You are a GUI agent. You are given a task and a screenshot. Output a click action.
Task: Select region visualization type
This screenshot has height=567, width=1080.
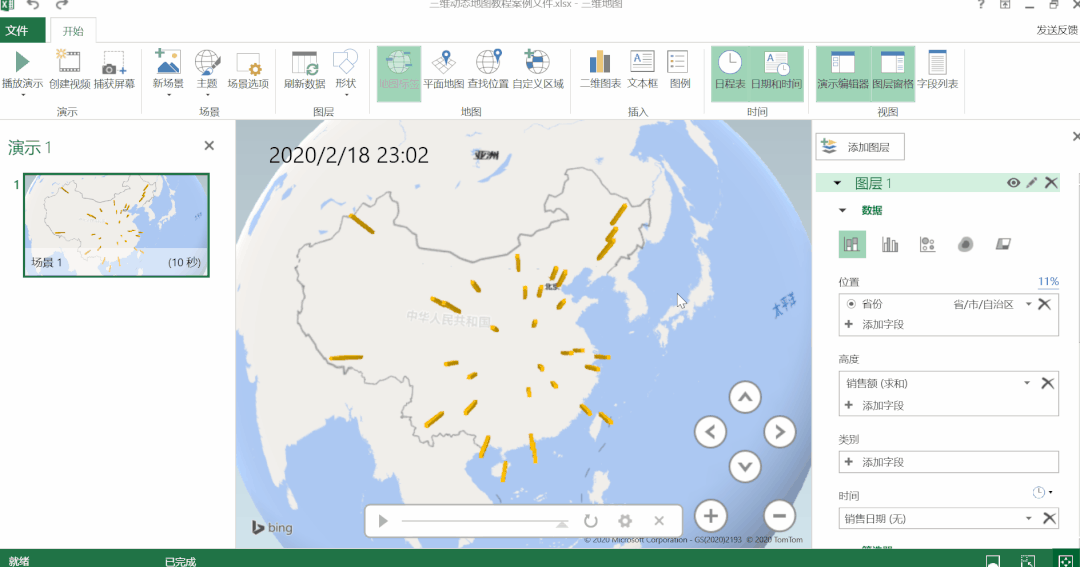tap(1003, 244)
